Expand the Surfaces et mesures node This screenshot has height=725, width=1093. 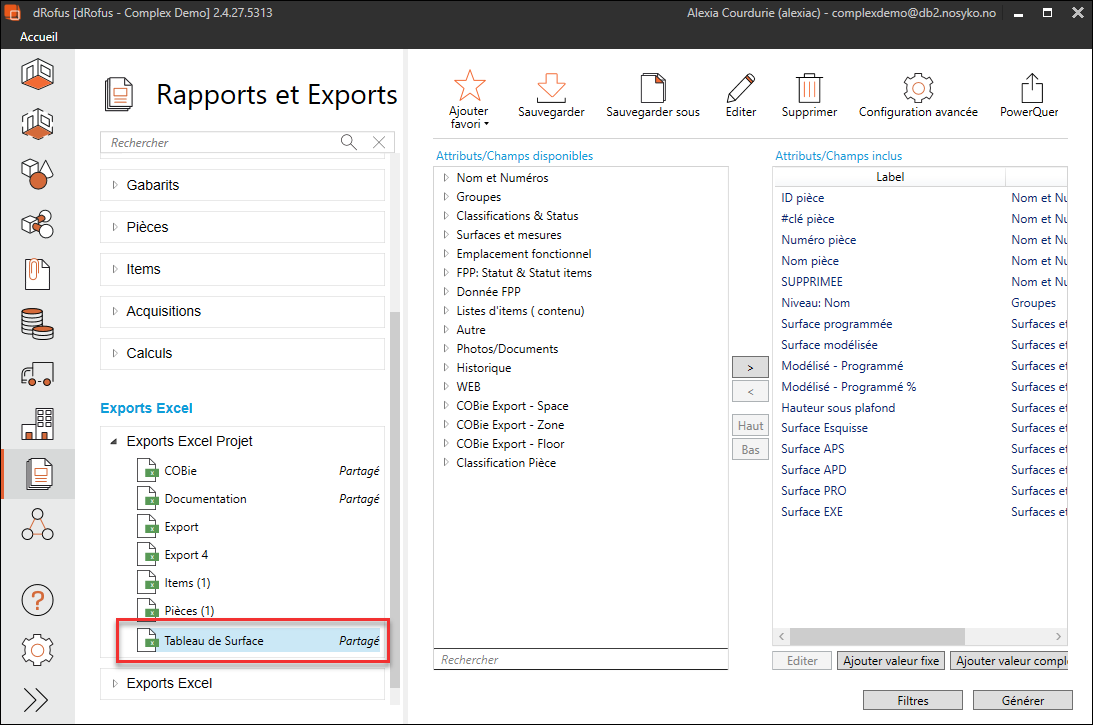pos(446,235)
